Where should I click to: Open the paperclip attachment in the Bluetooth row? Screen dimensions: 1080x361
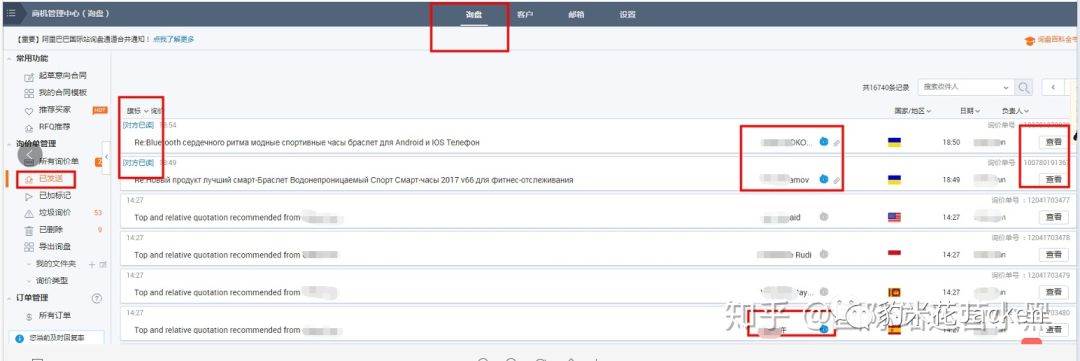point(837,142)
